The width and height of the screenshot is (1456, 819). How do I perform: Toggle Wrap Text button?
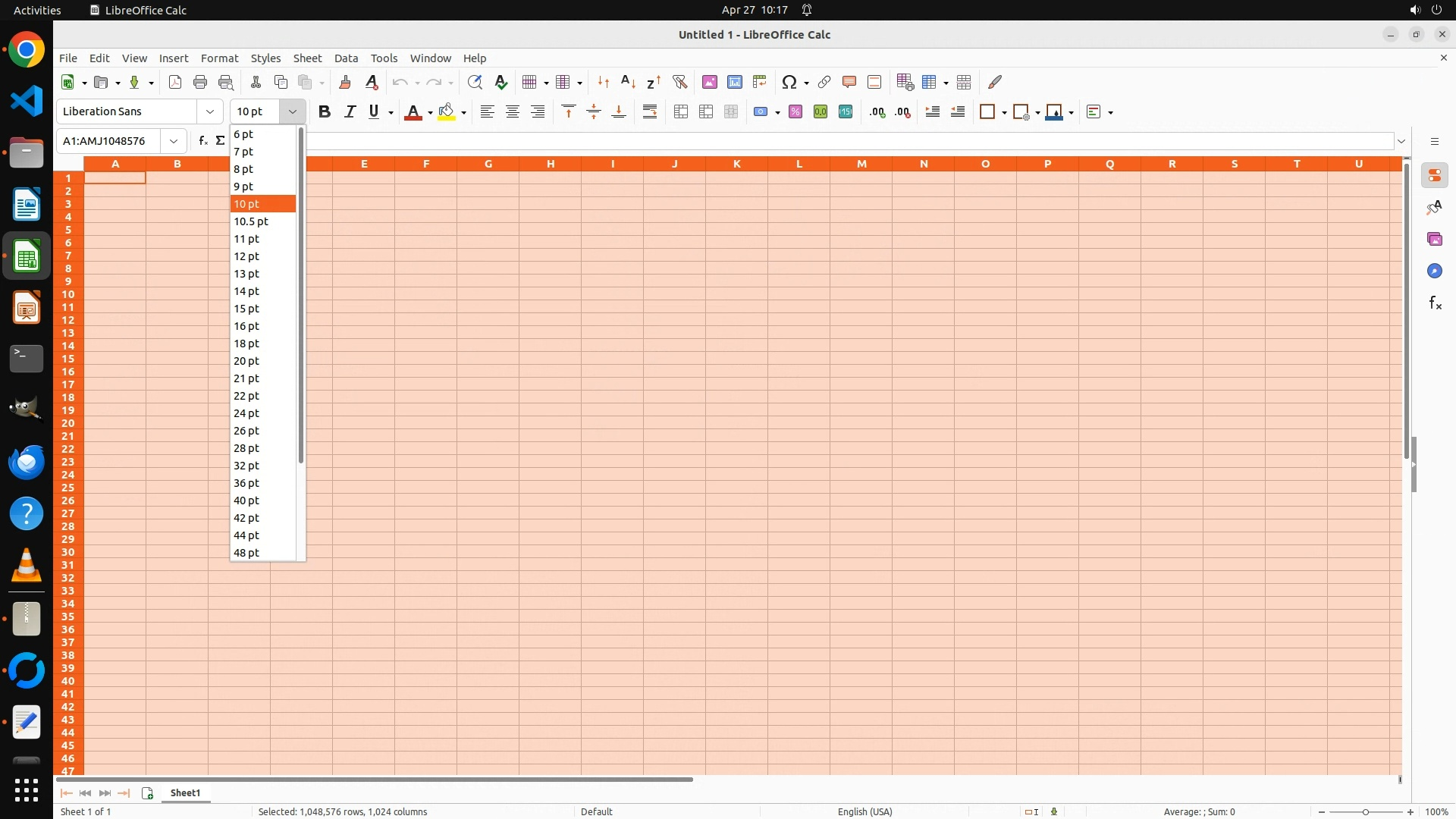point(650,112)
